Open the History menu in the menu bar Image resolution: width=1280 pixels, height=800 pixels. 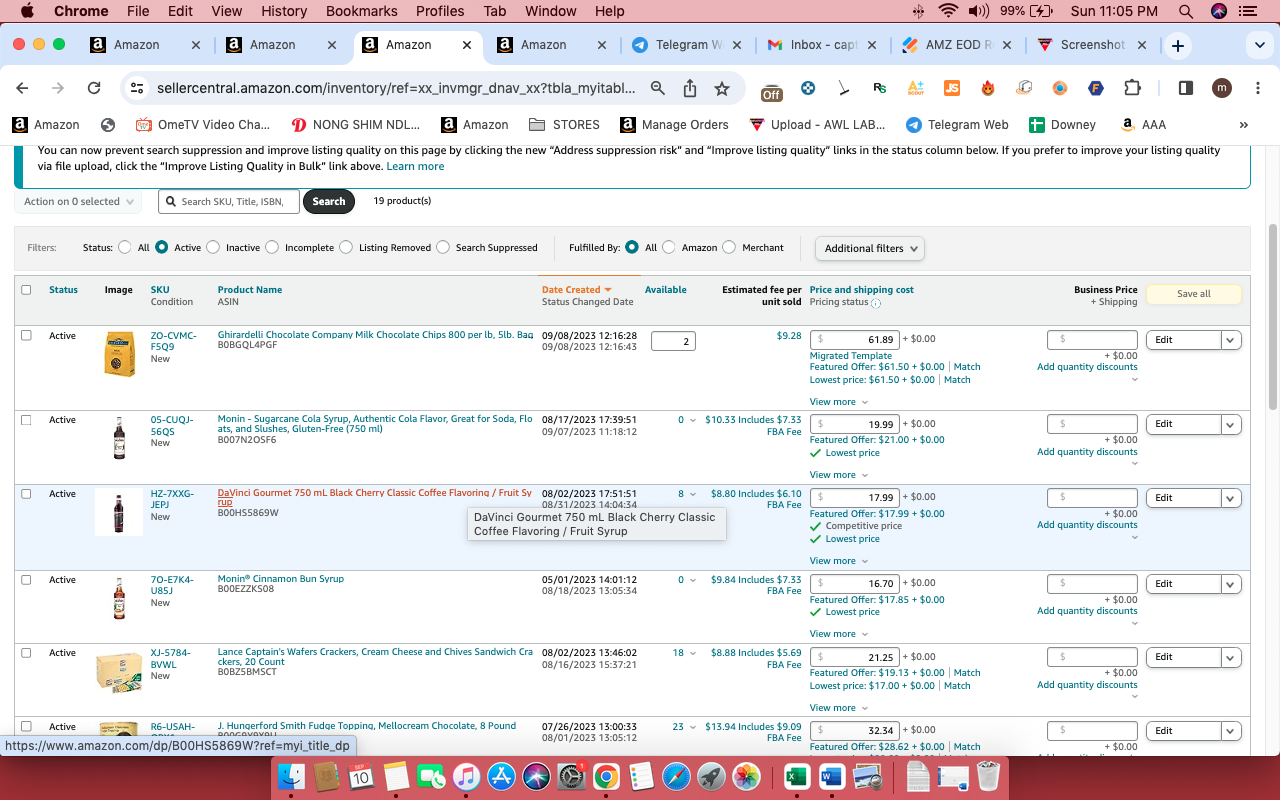click(x=284, y=11)
